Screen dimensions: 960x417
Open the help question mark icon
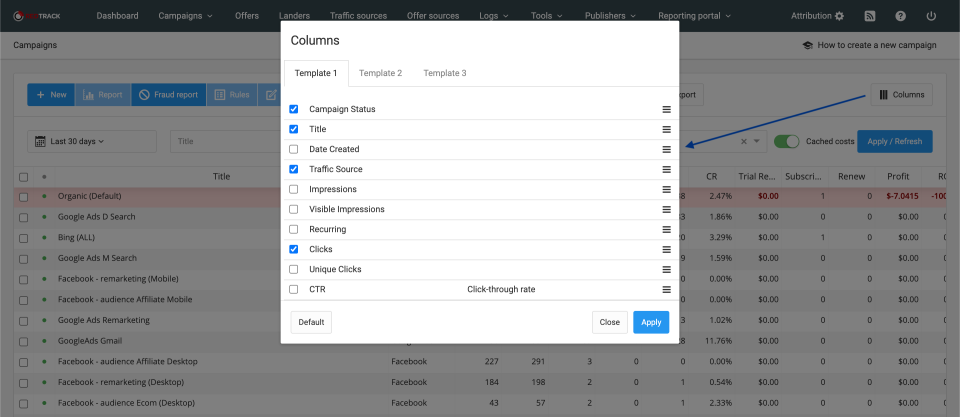point(900,16)
